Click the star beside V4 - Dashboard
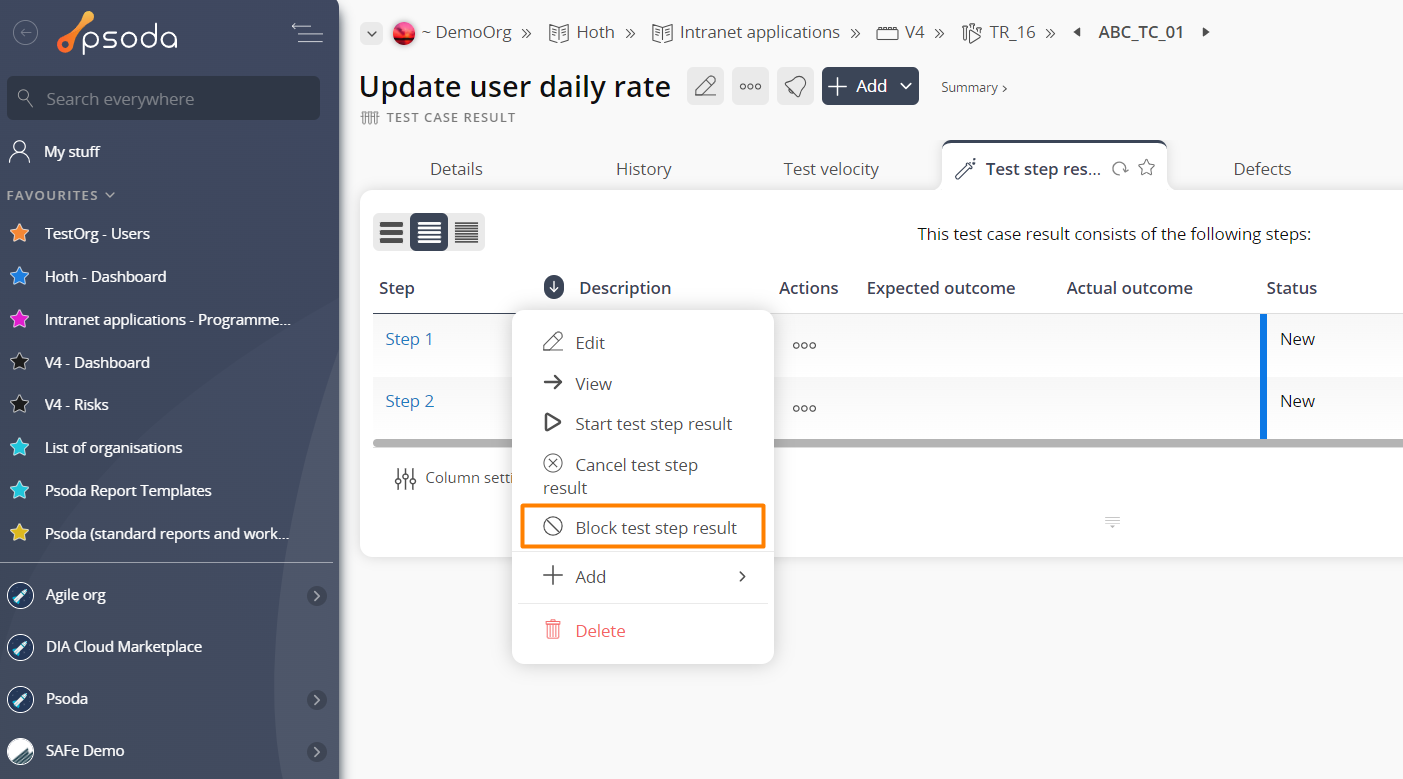This screenshot has height=779, width=1403. click(19, 362)
